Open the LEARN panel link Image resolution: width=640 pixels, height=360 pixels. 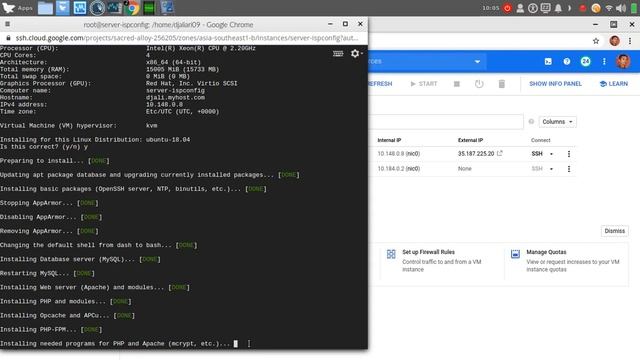click(x=613, y=84)
